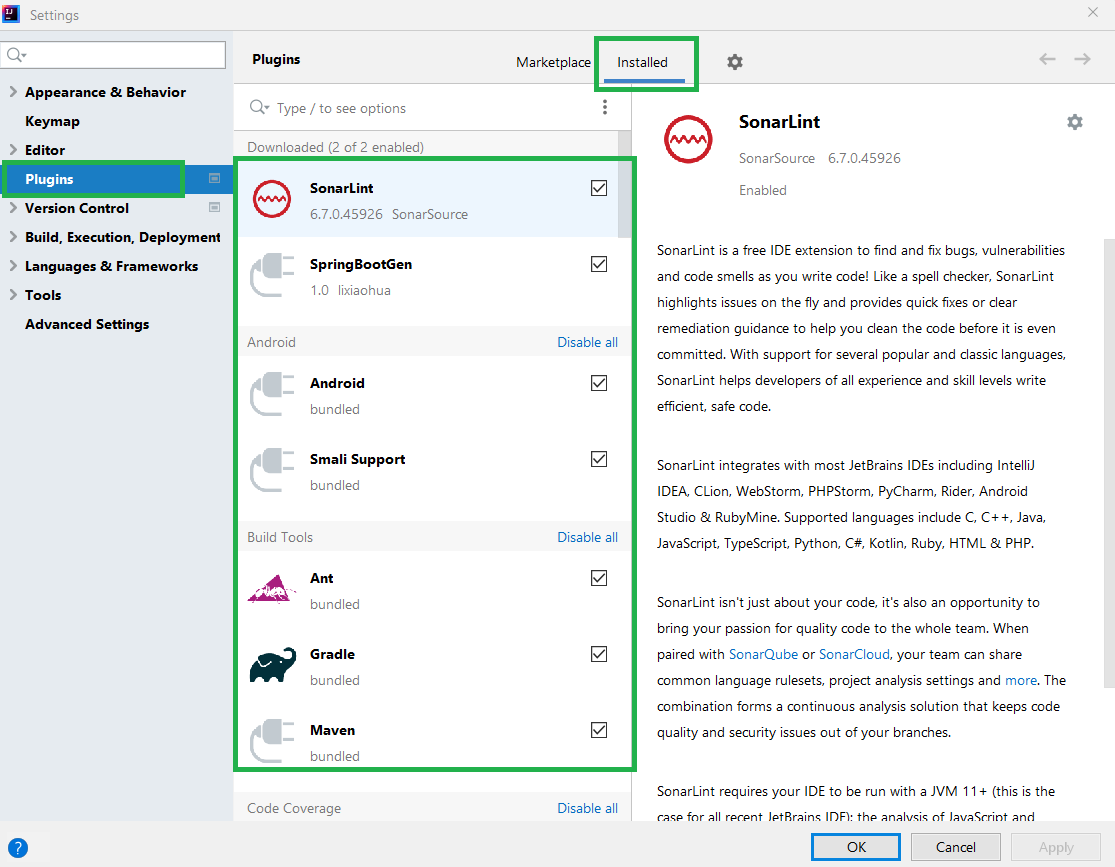
Task: Click the SonarLint red logo in list
Action: (272, 200)
